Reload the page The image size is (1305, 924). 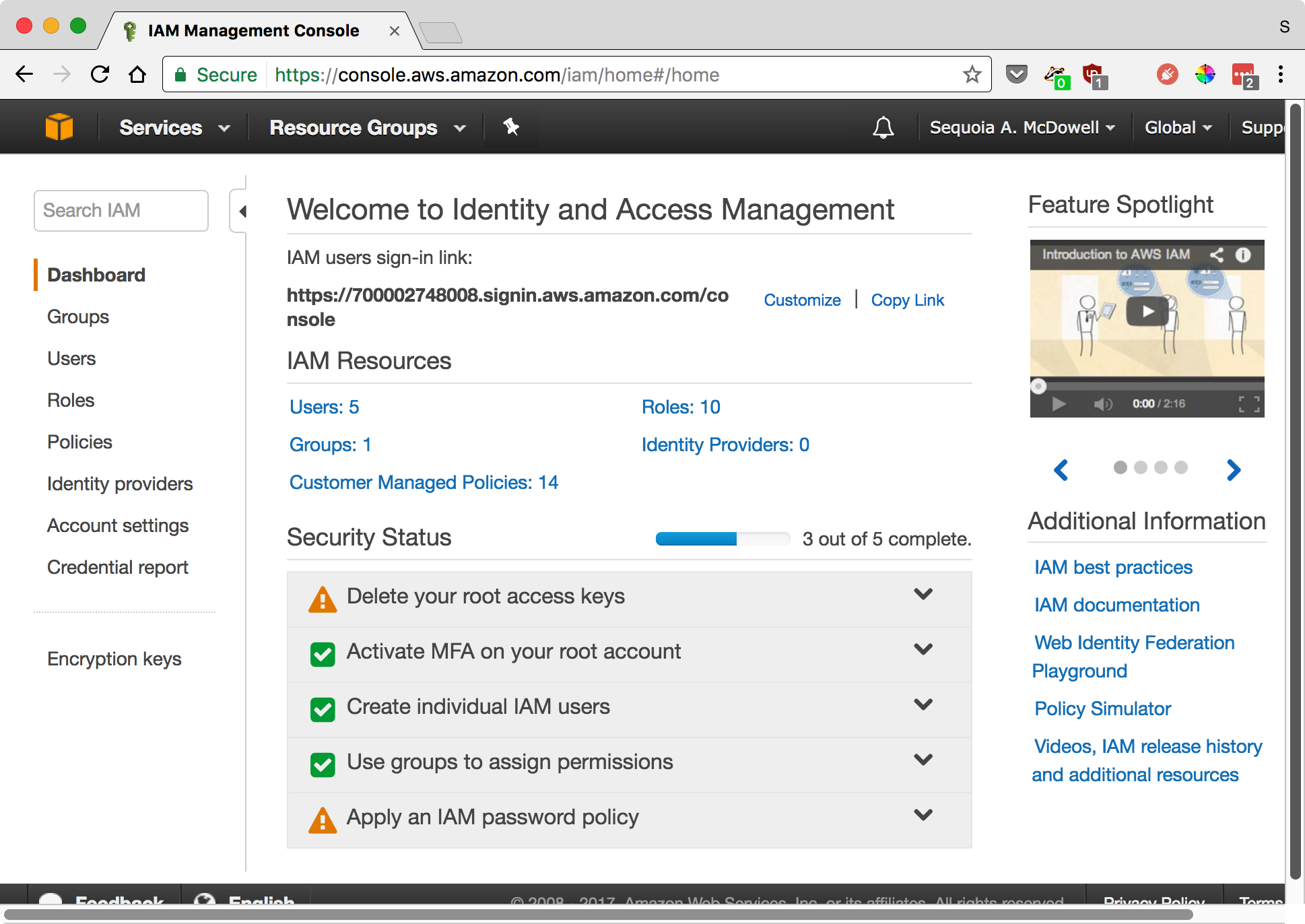pos(100,74)
